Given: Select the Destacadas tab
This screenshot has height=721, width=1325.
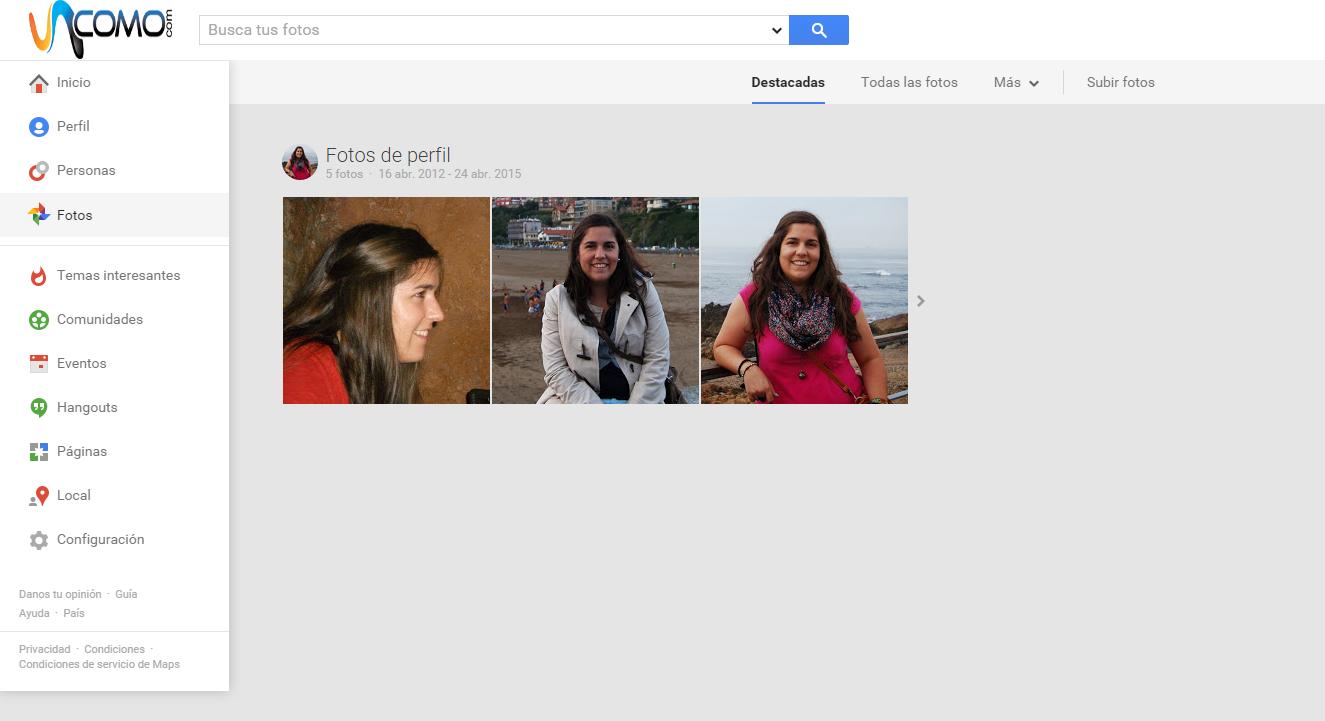Looking at the screenshot, I should (x=788, y=83).
